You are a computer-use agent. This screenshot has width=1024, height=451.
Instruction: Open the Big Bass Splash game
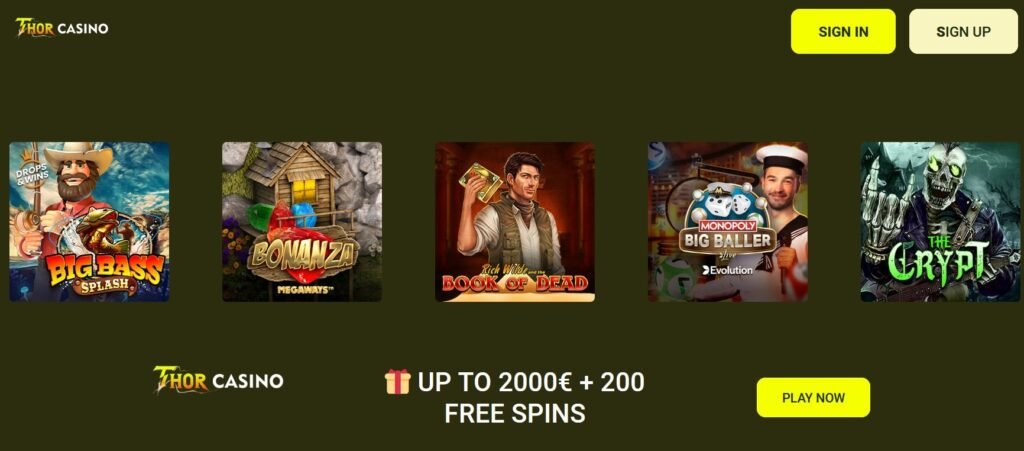coord(89,222)
